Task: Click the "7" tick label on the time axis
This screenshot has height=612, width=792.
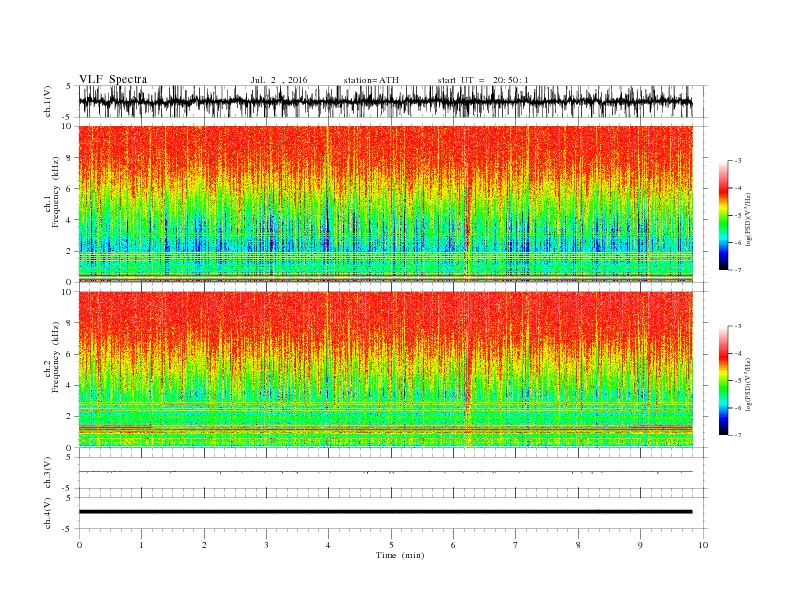Action: pos(516,545)
